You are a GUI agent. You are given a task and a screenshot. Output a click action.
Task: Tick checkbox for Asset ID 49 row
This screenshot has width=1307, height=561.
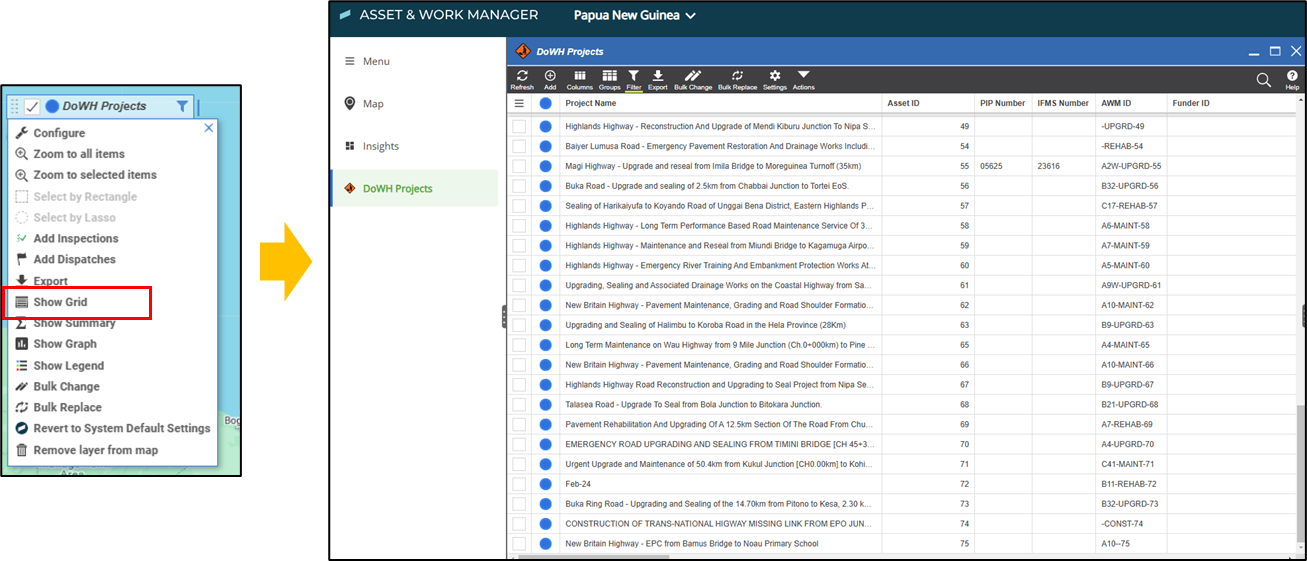519,126
